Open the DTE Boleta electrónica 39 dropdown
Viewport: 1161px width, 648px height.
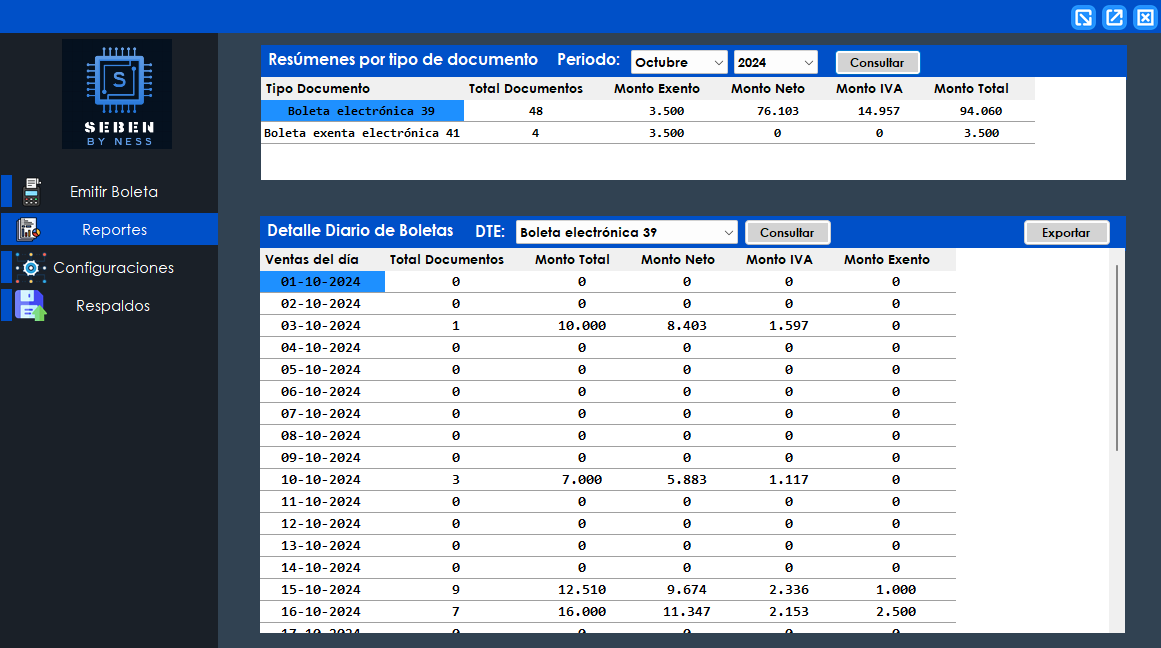tap(626, 232)
